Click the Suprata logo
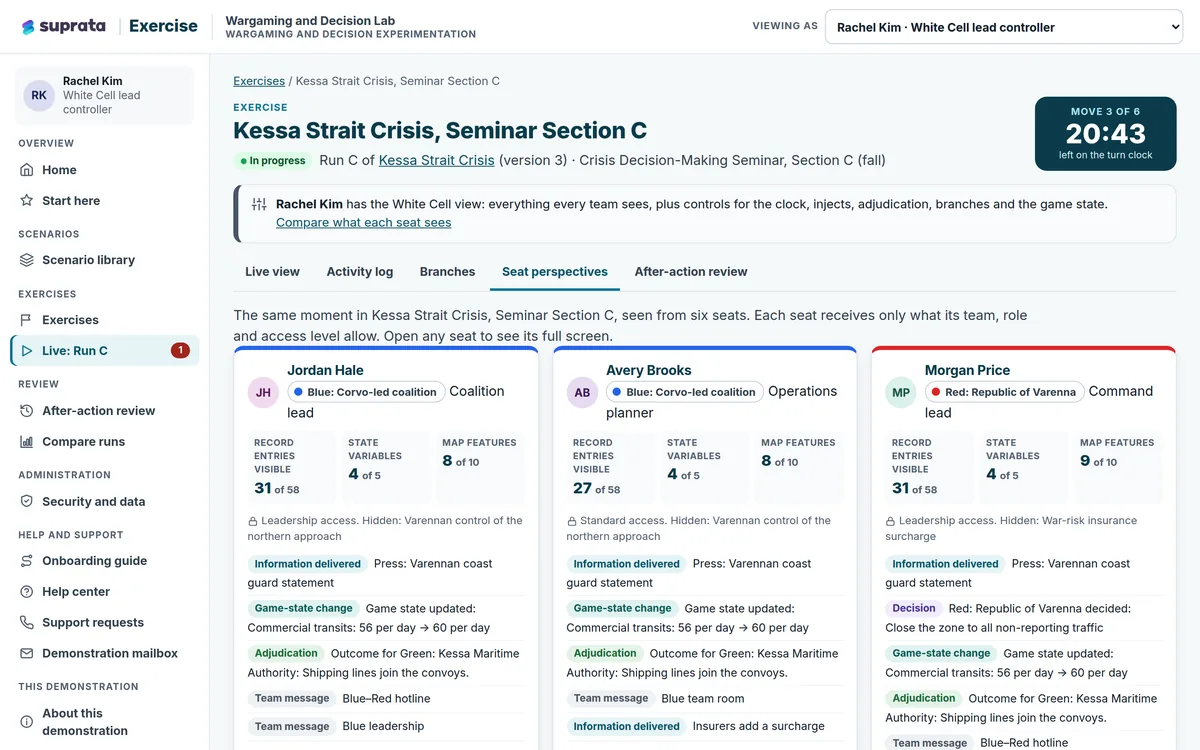 [x=63, y=27]
